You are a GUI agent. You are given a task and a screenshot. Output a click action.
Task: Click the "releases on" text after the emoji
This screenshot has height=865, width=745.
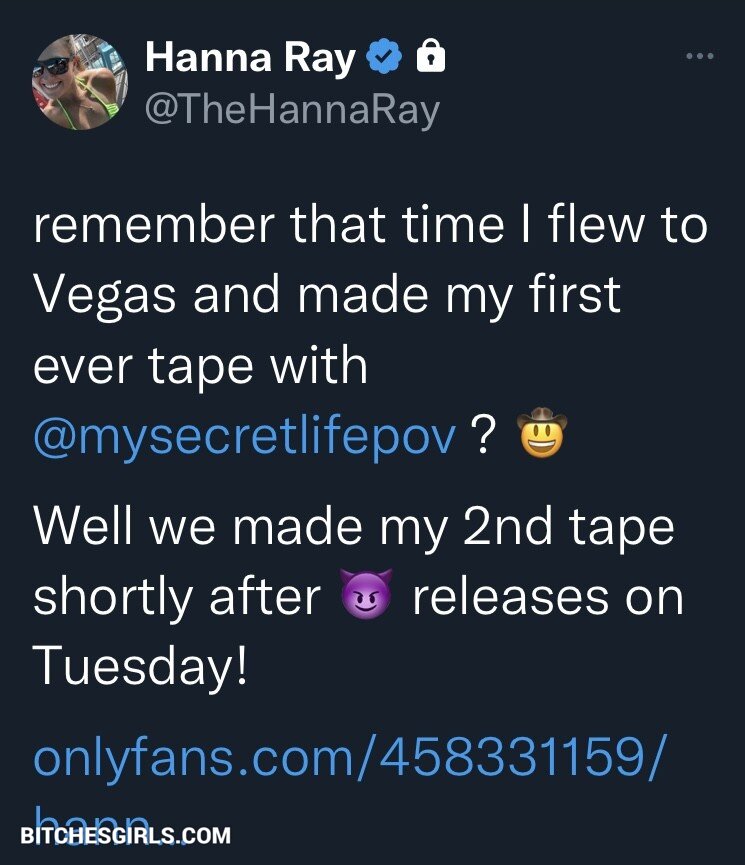pyautogui.click(x=547, y=598)
